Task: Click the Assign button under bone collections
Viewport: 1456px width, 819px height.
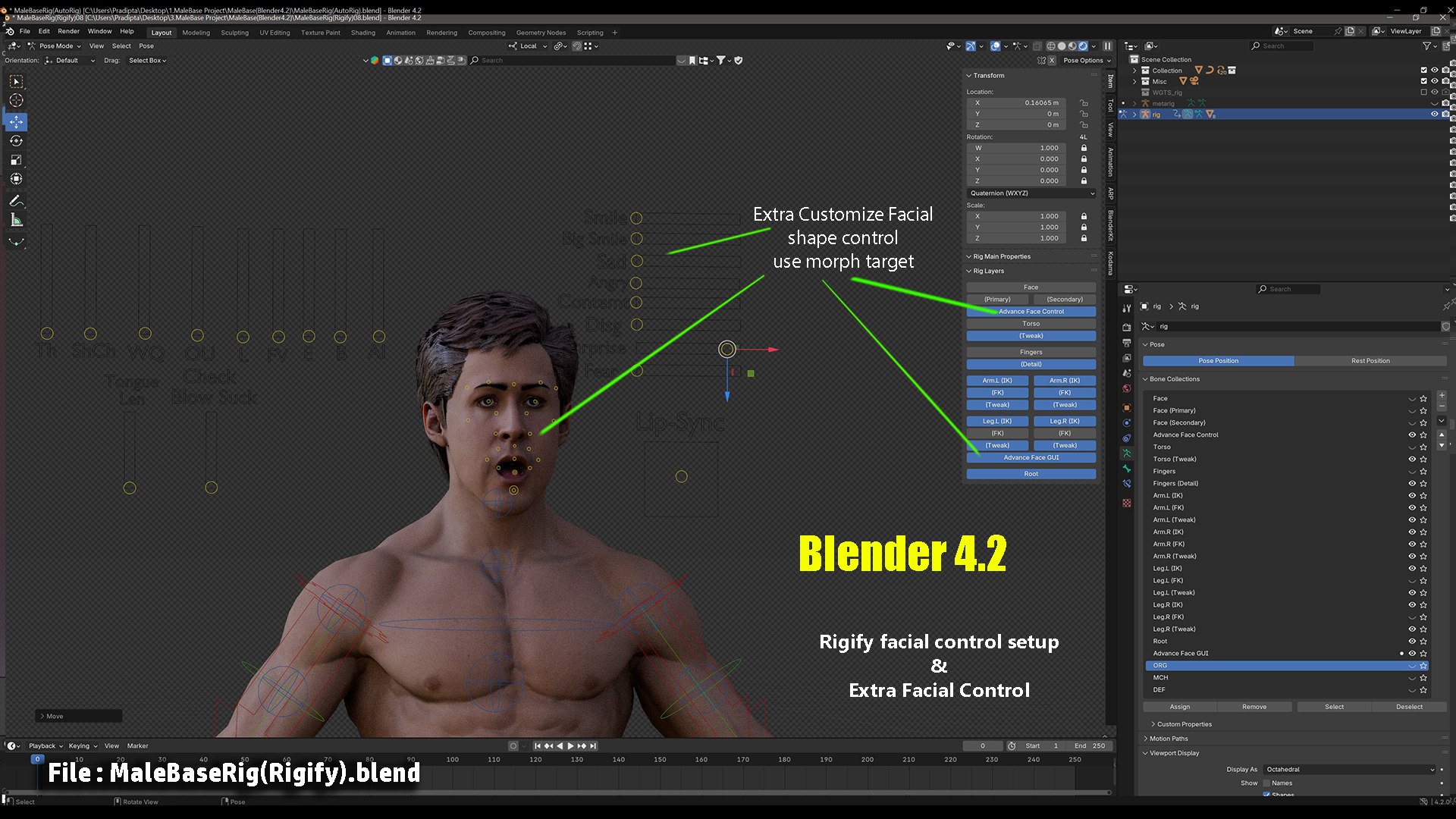Action: click(1179, 707)
